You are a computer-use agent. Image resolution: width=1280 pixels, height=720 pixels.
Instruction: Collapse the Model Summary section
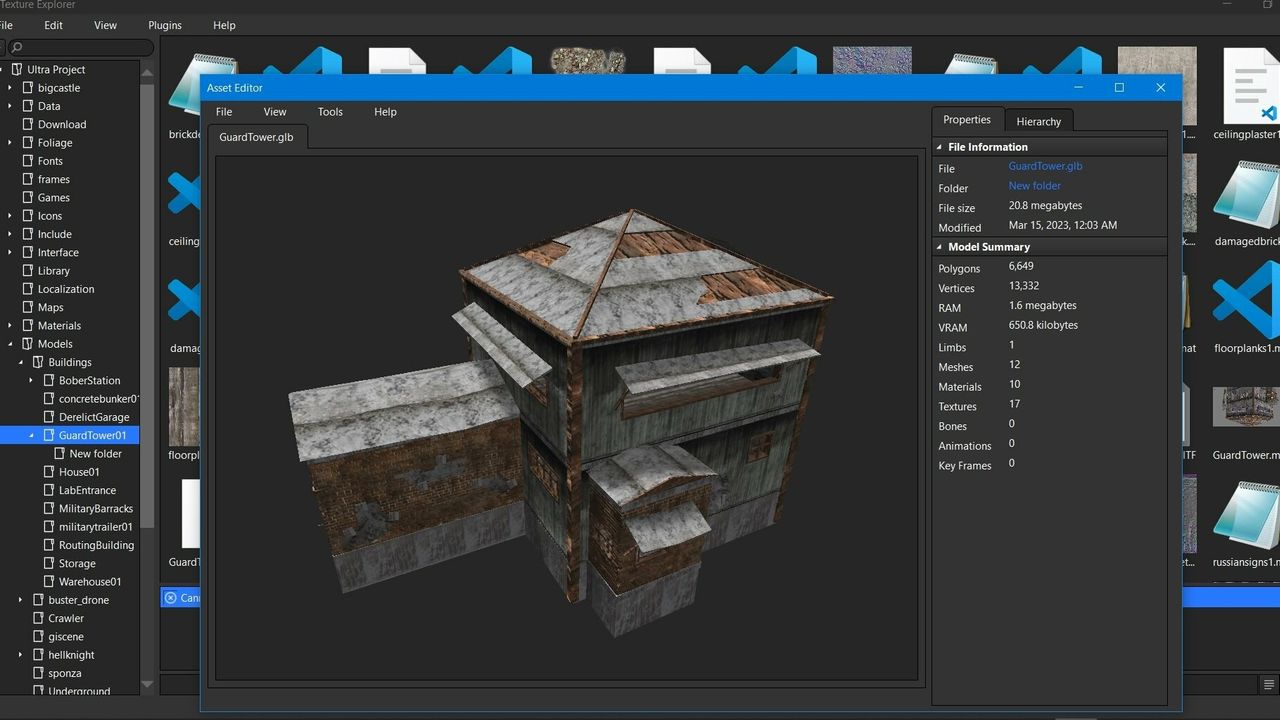[x=939, y=247]
